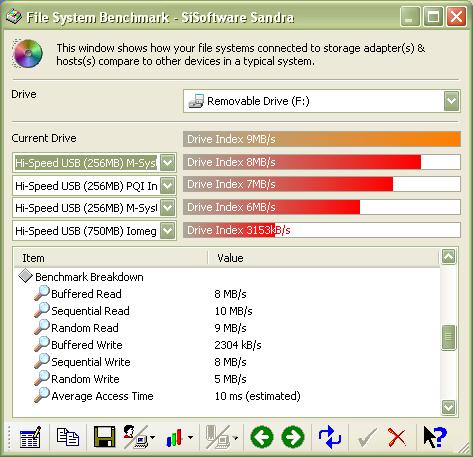Click the Item column header
The width and height of the screenshot is (473, 457).
coord(111,258)
